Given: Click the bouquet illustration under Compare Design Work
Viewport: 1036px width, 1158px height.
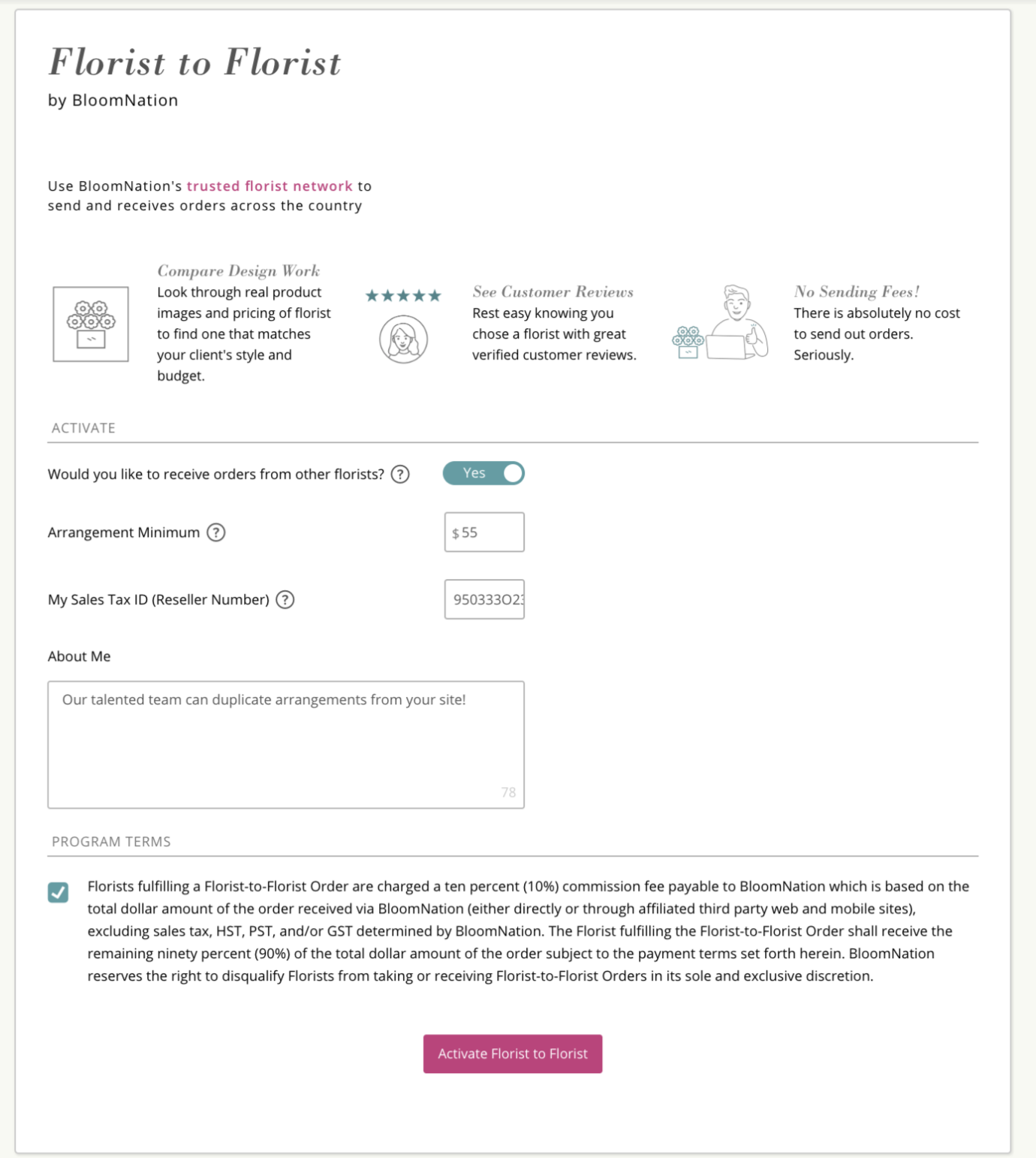Looking at the screenshot, I should [x=90, y=323].
